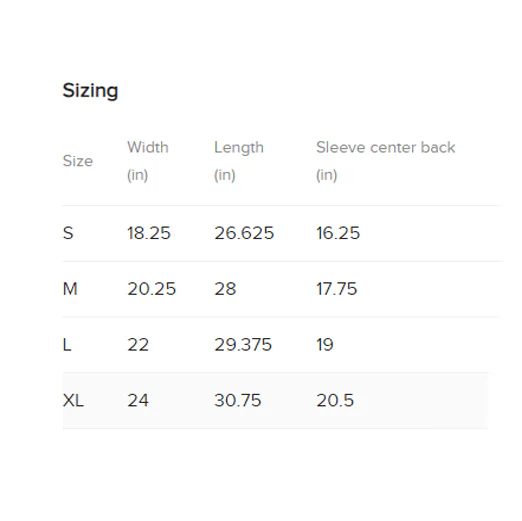Click the 24 width value for XL
This screenshot has width=522, height=521.
tap(138, 400)
